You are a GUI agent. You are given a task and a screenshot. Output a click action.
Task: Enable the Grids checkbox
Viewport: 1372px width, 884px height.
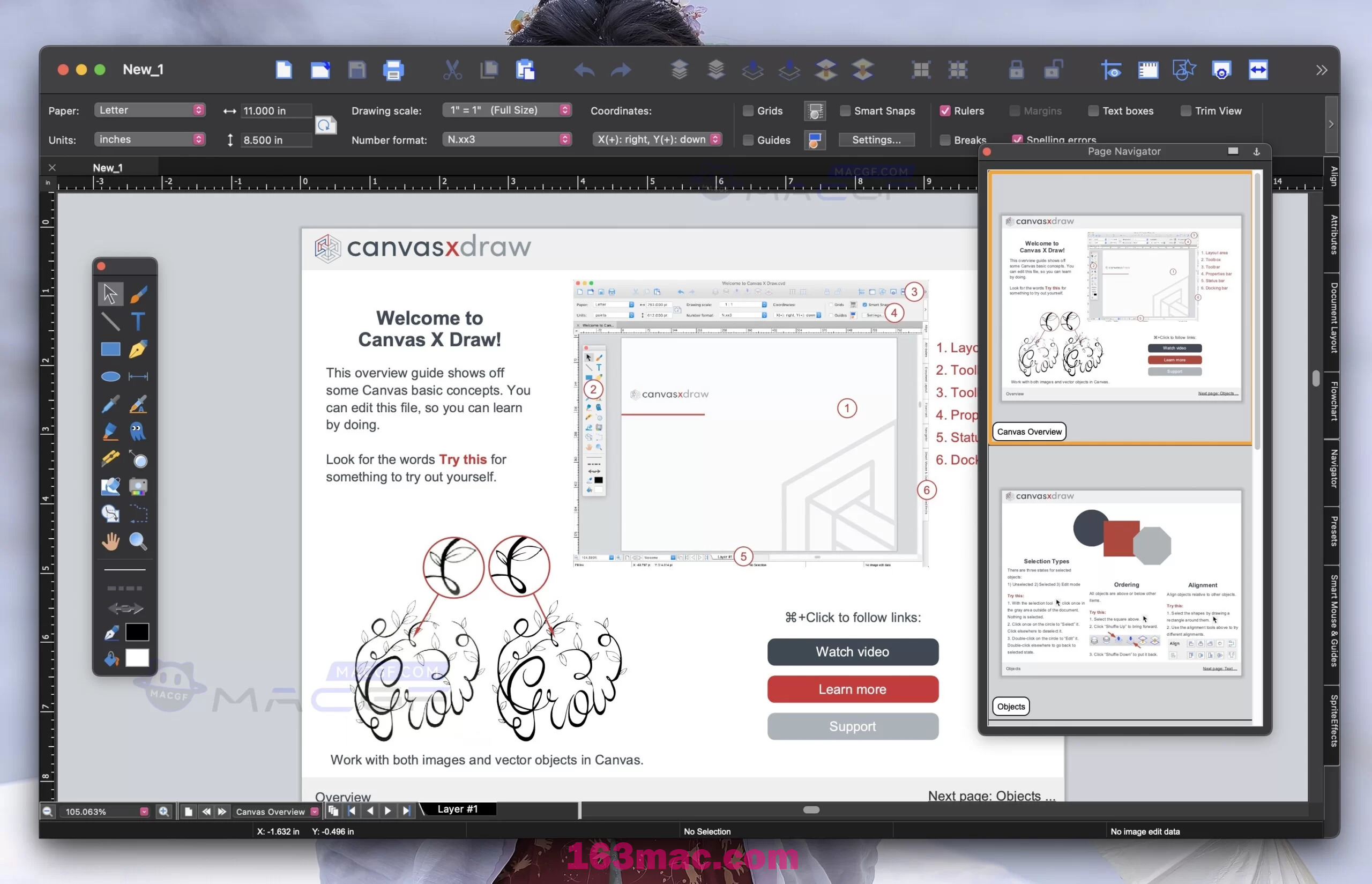747,111
